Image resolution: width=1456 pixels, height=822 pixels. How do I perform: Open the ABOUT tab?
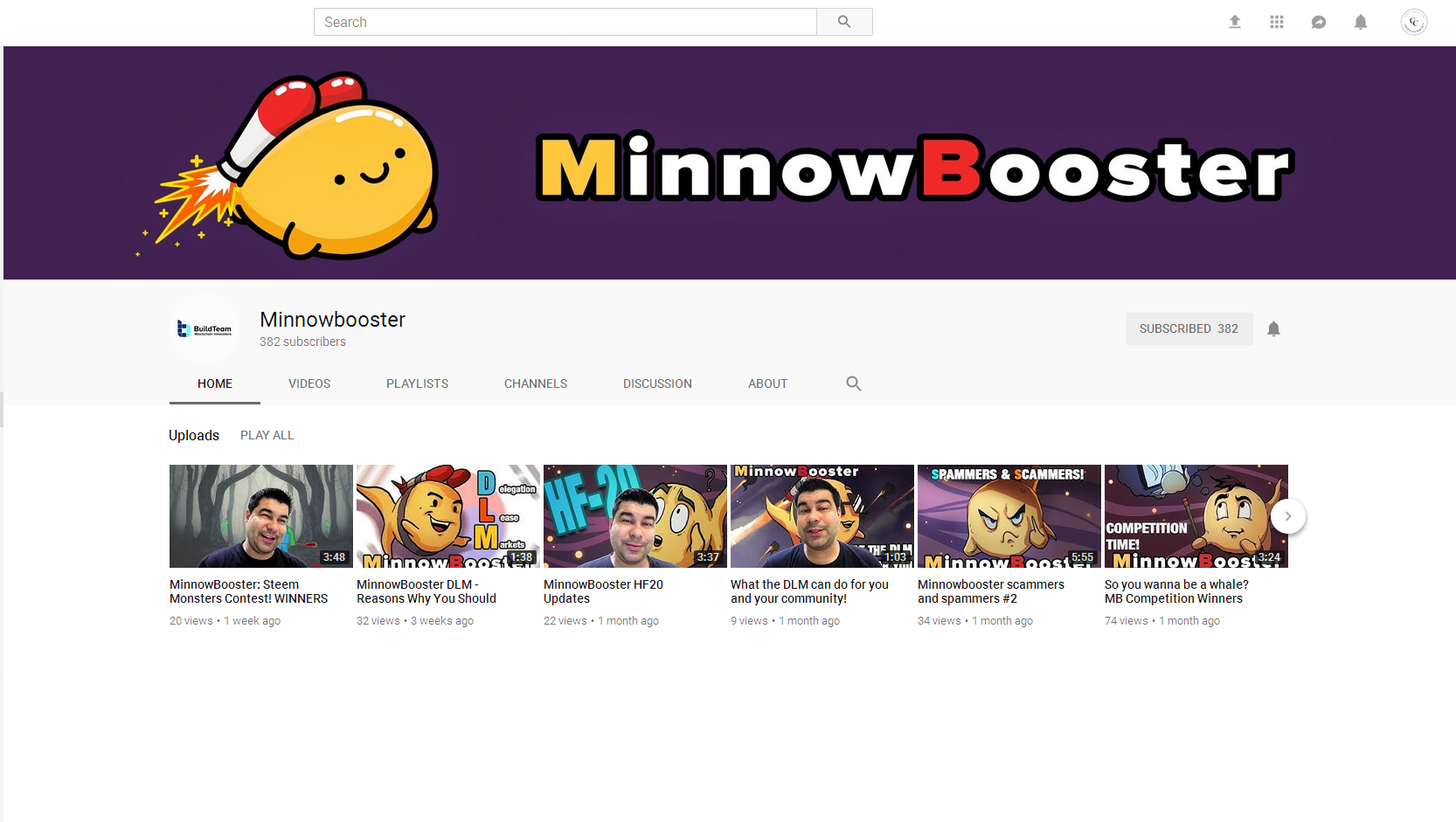767,383
